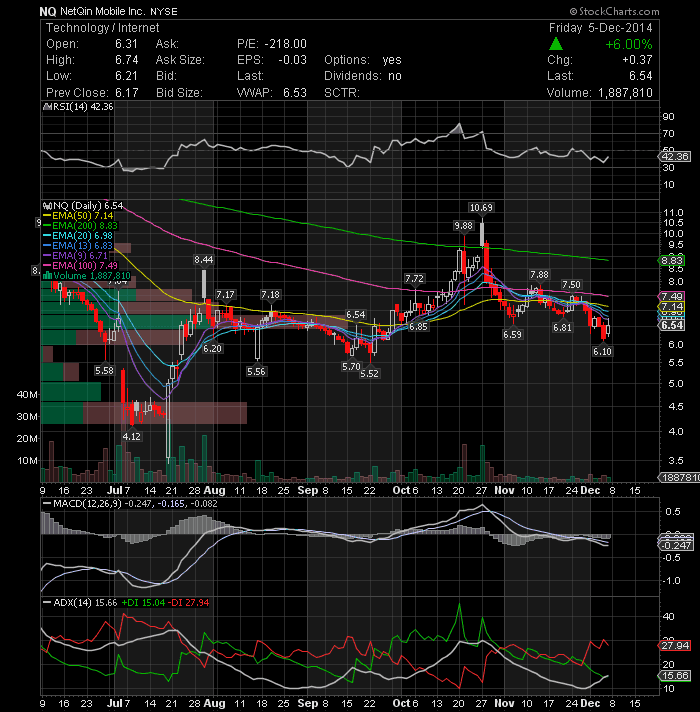
Task: Click the Volume 1,887,810 legend entry
Action: [87, 276]
